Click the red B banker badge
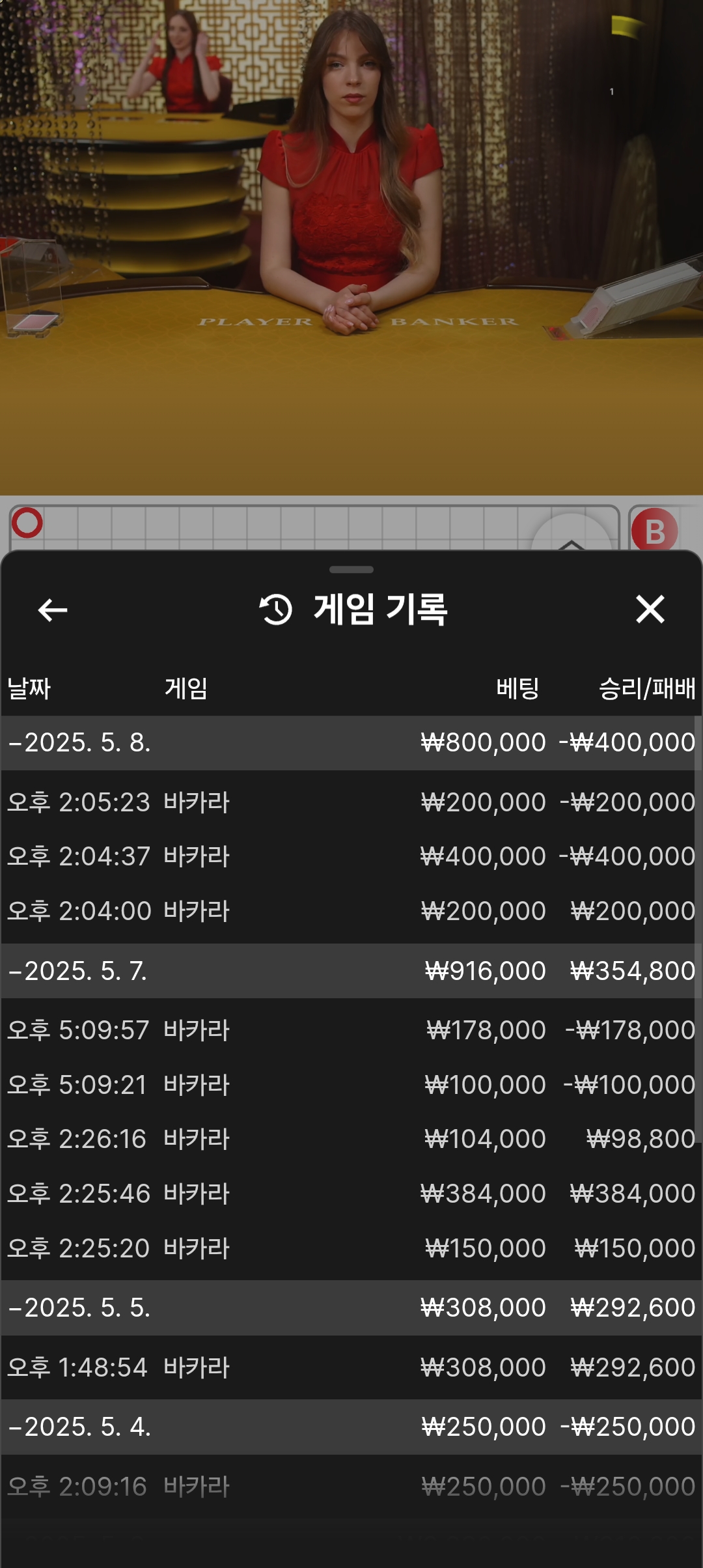The image size is (703, 1568). (x=654, y=531)
